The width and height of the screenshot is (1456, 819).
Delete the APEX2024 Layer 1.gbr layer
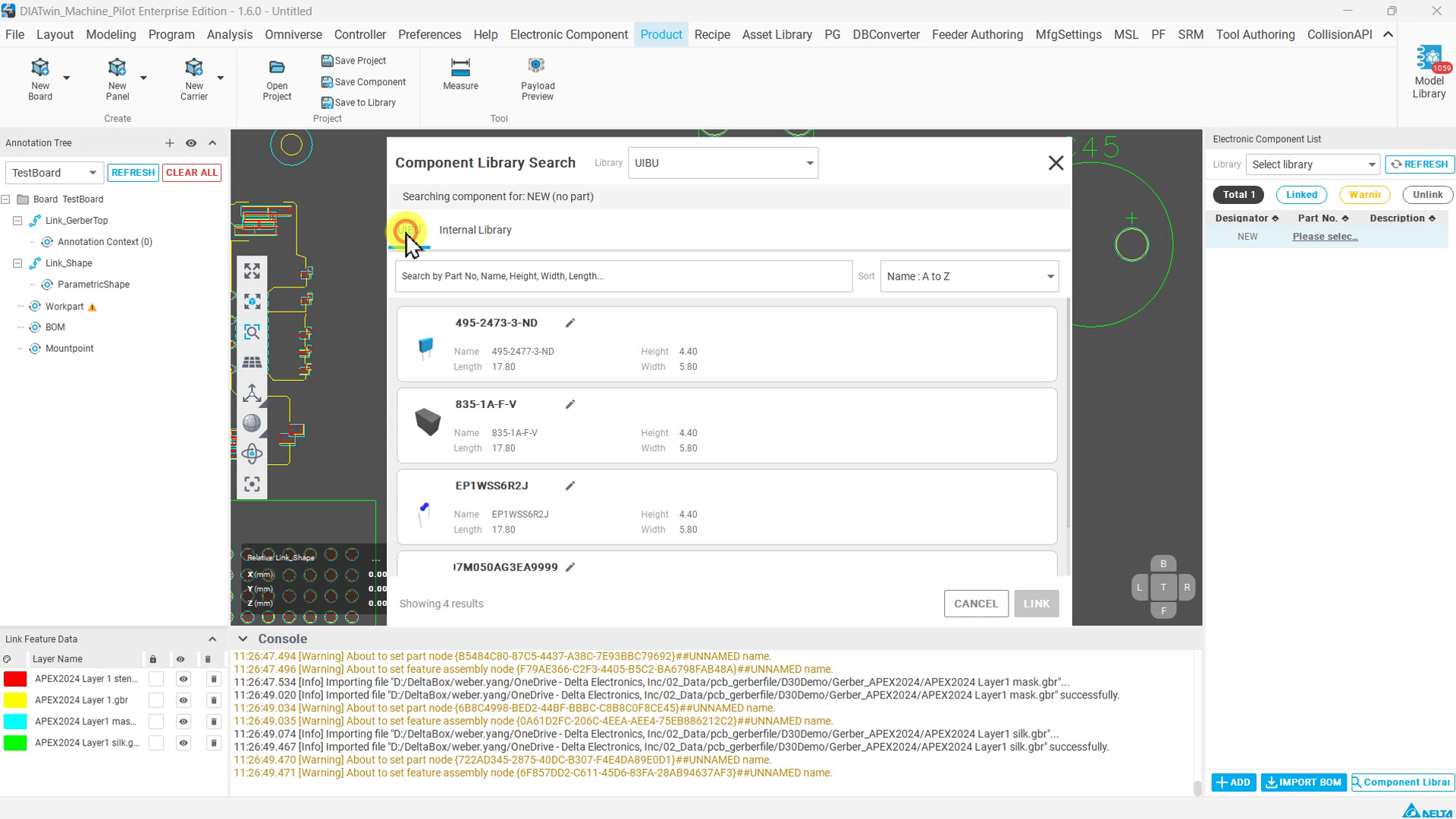click(x=214, y=700)
